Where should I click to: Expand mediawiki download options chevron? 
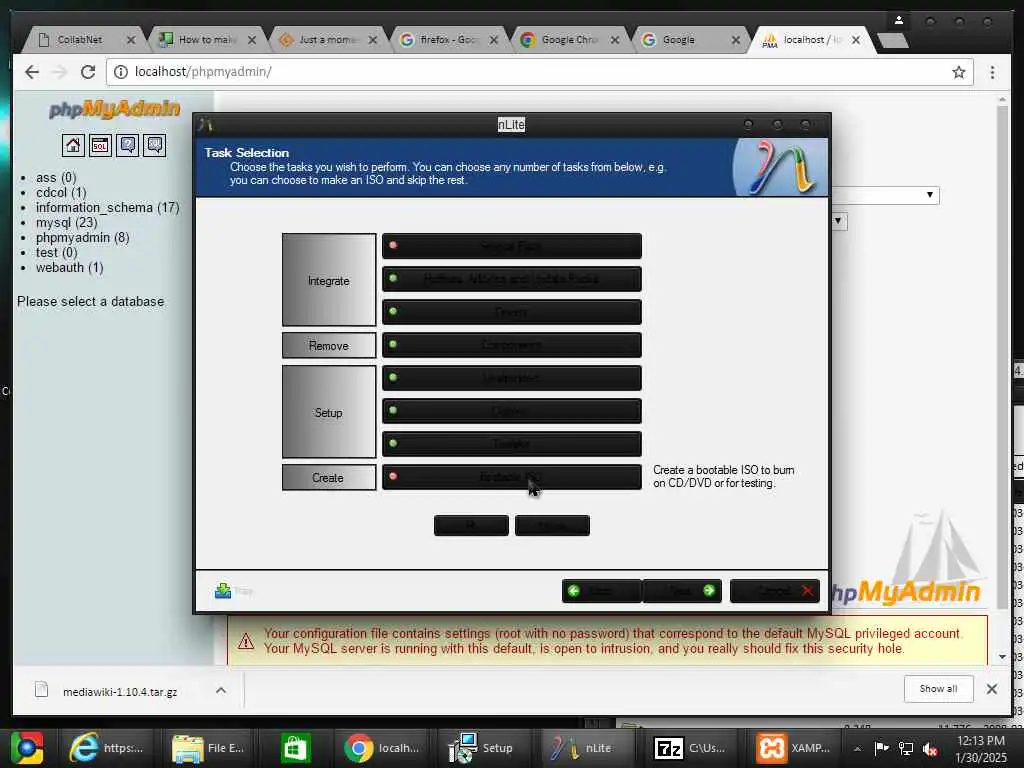[x=221, y=690]
